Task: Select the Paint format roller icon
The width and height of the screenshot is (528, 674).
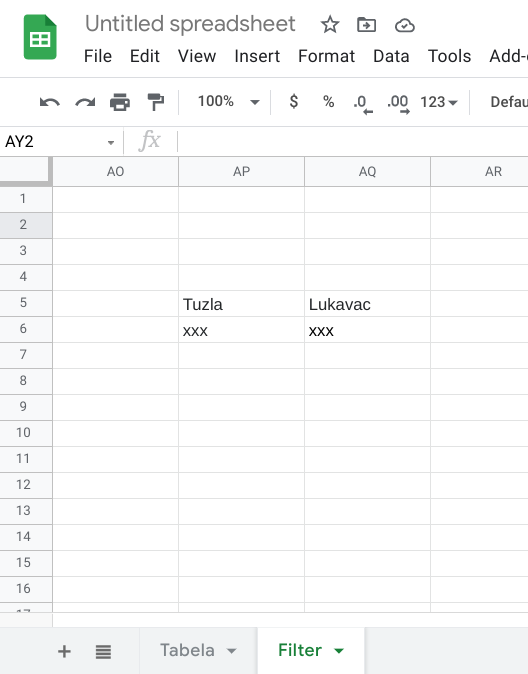Action: click(155, 102)
